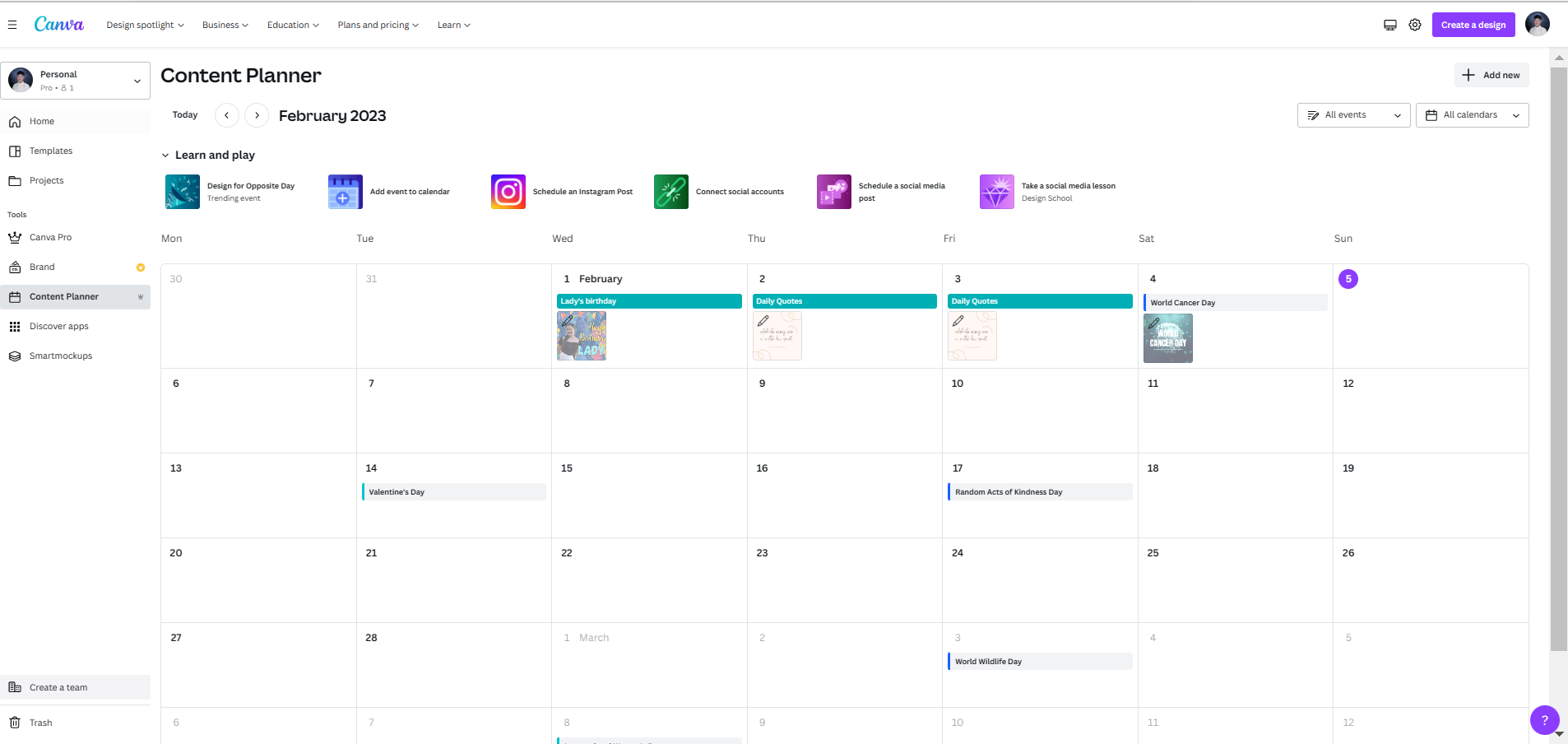Open the help question mark button

tap(1545, 720)
